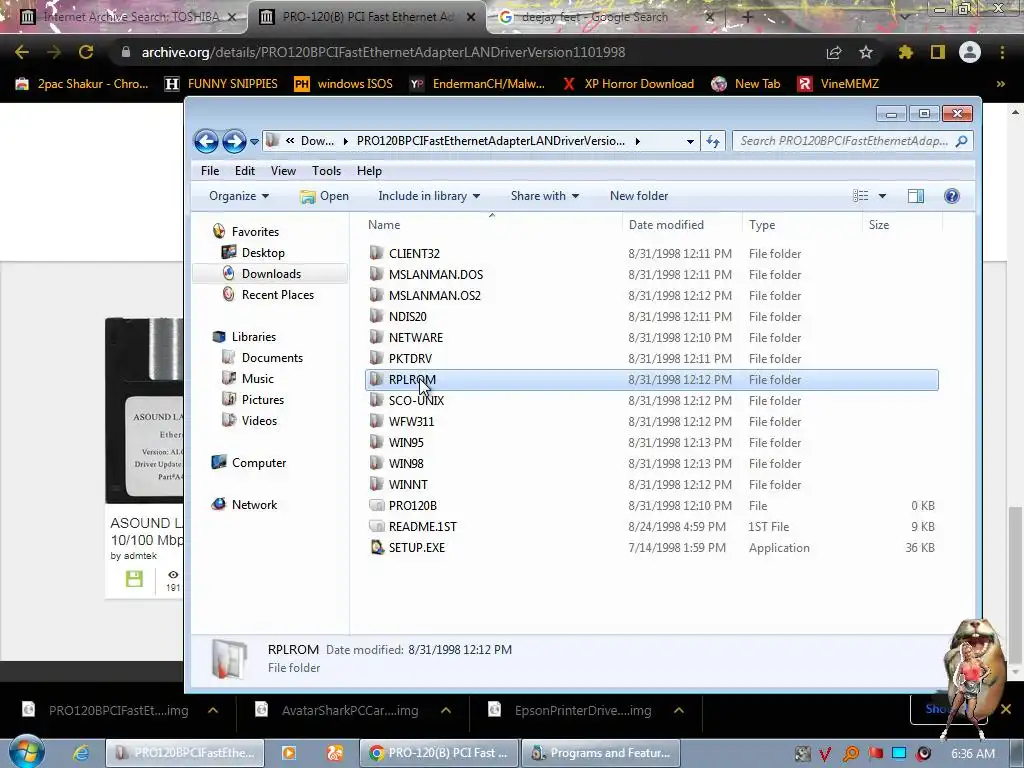The height and width of the screenshot is (768, 1024).
Task: Open the windows ISOS bookmark
Action: [344, 84]
